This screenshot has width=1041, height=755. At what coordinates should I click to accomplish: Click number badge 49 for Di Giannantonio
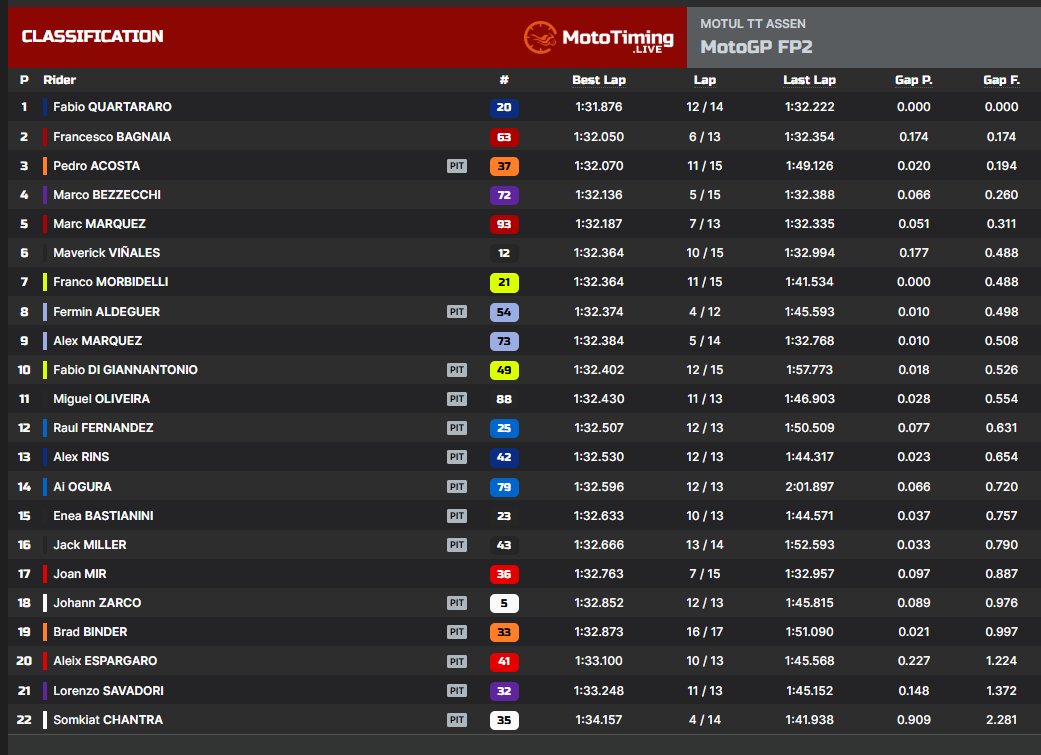[504, 370]
